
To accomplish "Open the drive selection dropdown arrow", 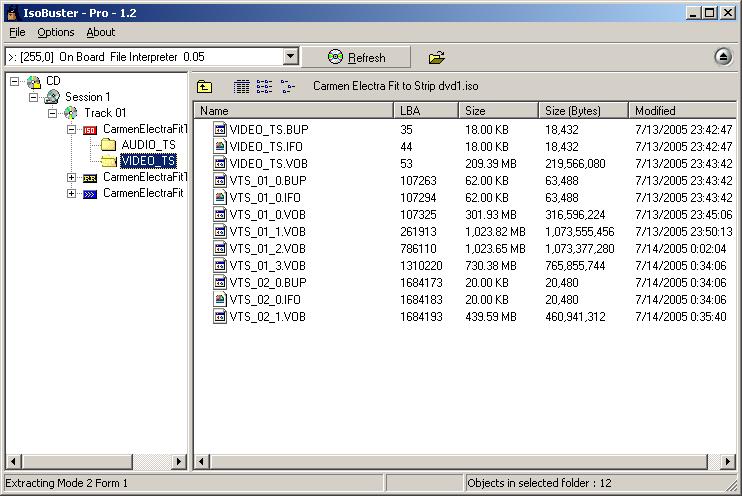I will click(291, 57).
